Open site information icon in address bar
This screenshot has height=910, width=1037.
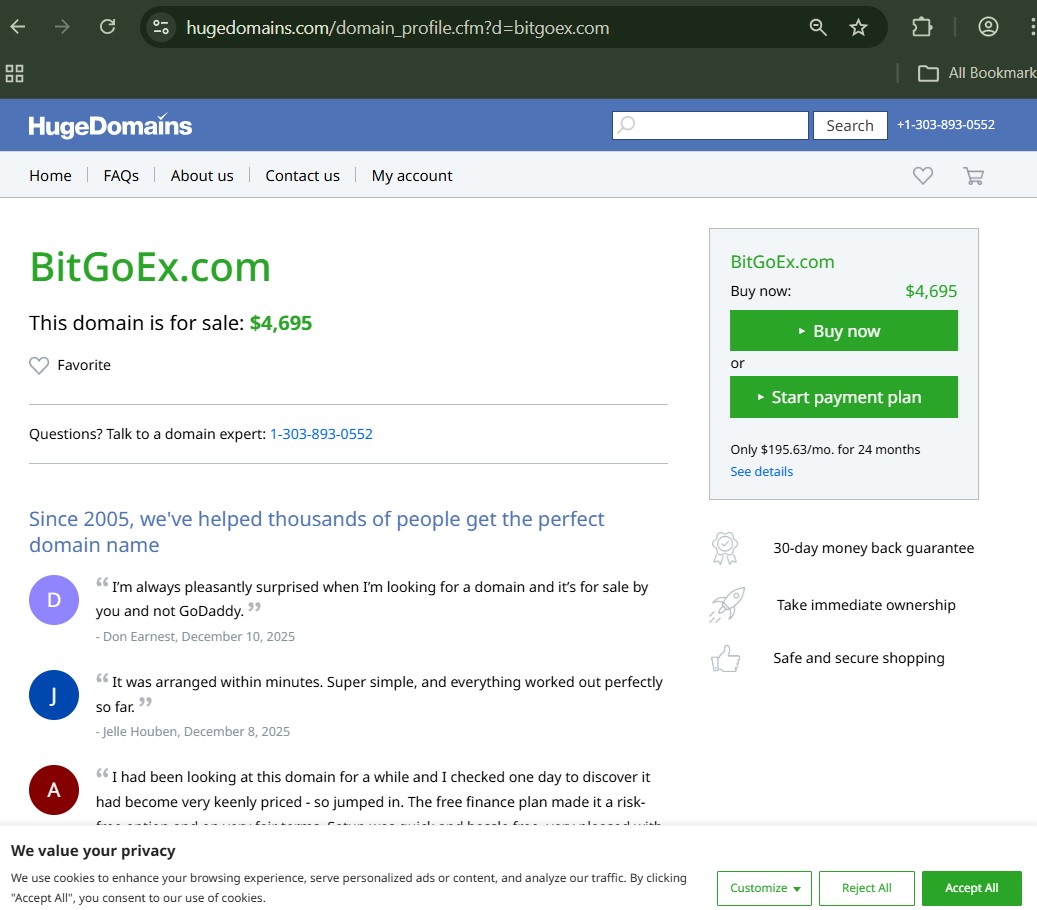click(x=162, y=27)
